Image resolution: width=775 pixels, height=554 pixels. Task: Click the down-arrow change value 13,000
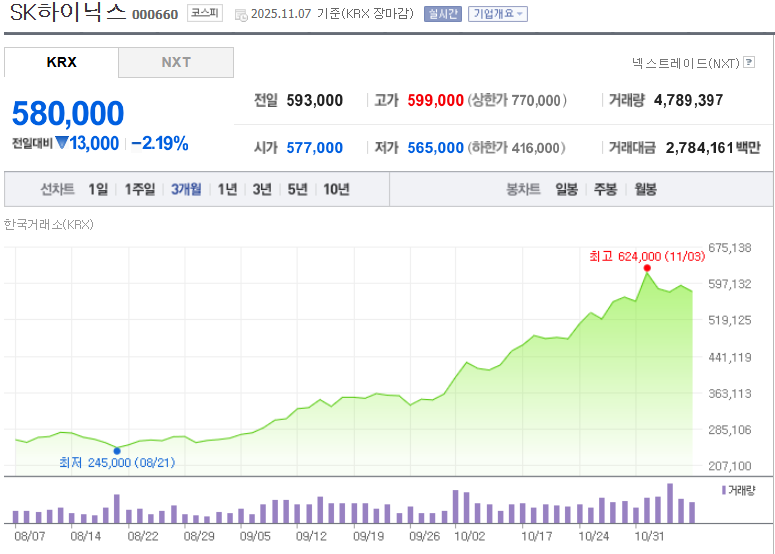pyautogui.click(x=87, y=143)
